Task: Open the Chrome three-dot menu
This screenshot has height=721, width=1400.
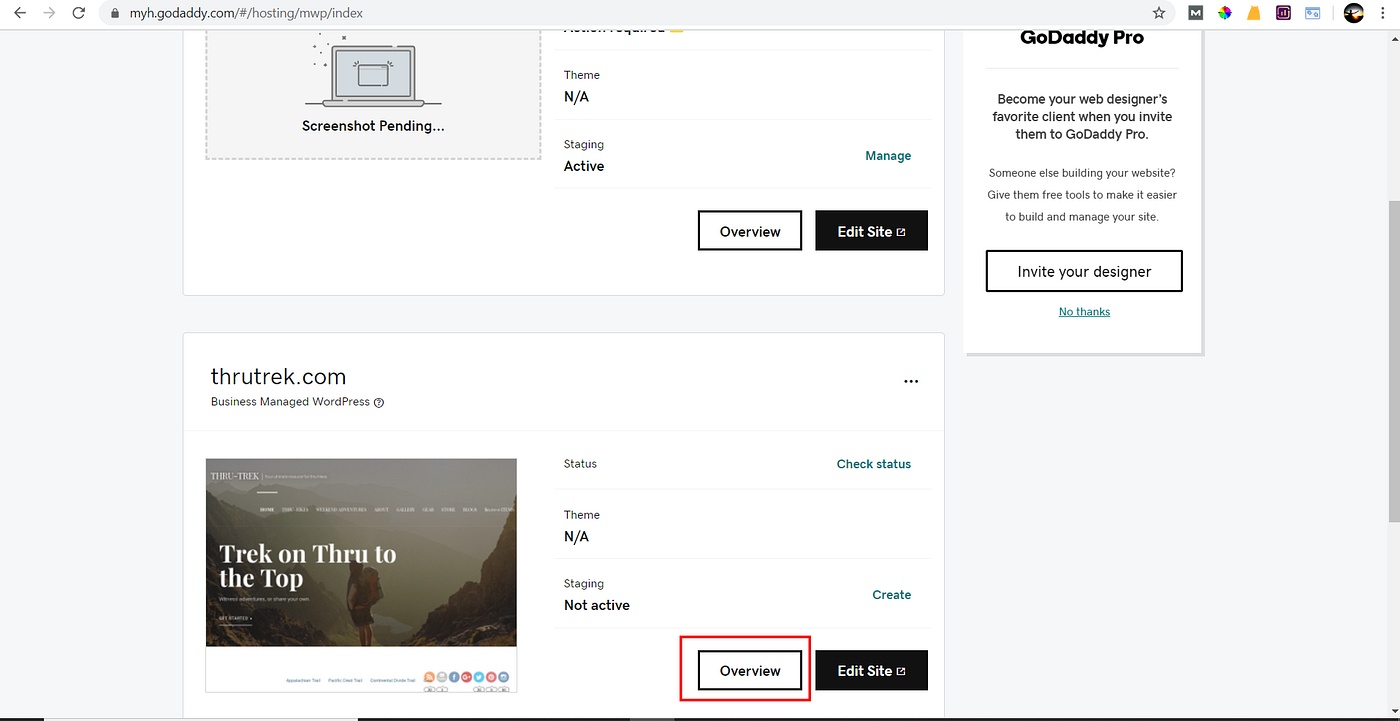Action: (x=1384, y=13)
